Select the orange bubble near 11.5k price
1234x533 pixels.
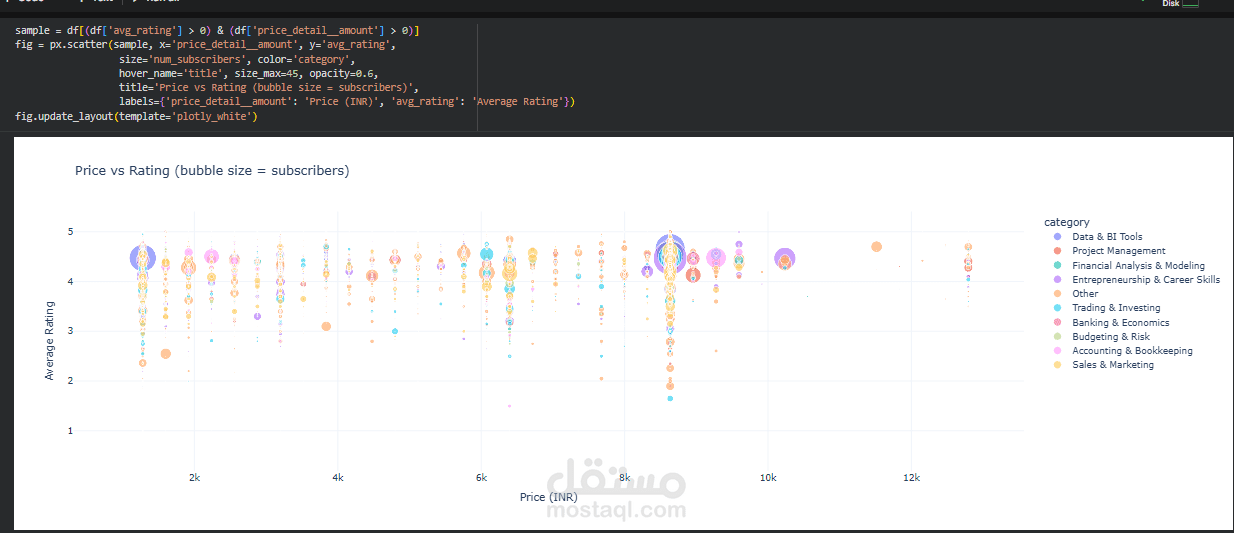pyautogui.click(x=876, y=246)
